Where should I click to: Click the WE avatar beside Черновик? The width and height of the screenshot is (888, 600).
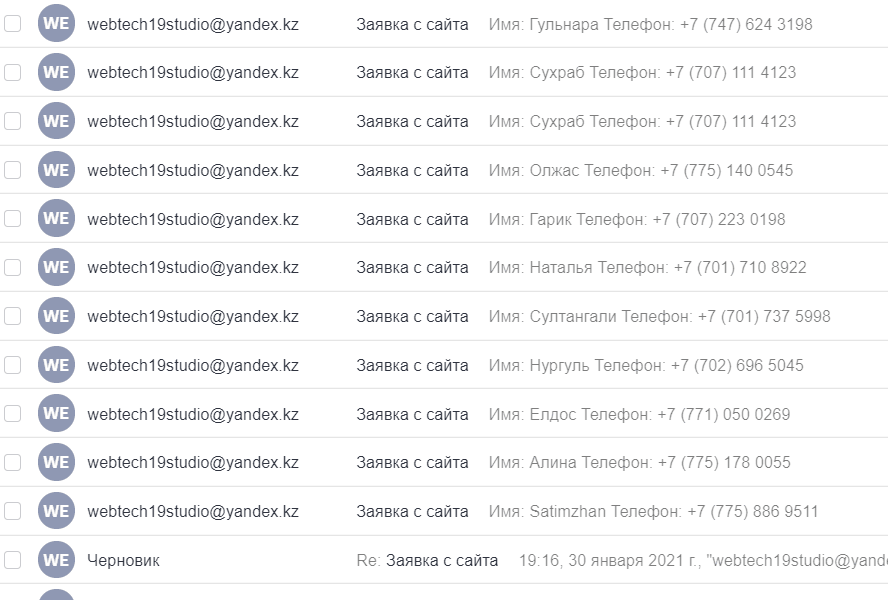[56, 560]
